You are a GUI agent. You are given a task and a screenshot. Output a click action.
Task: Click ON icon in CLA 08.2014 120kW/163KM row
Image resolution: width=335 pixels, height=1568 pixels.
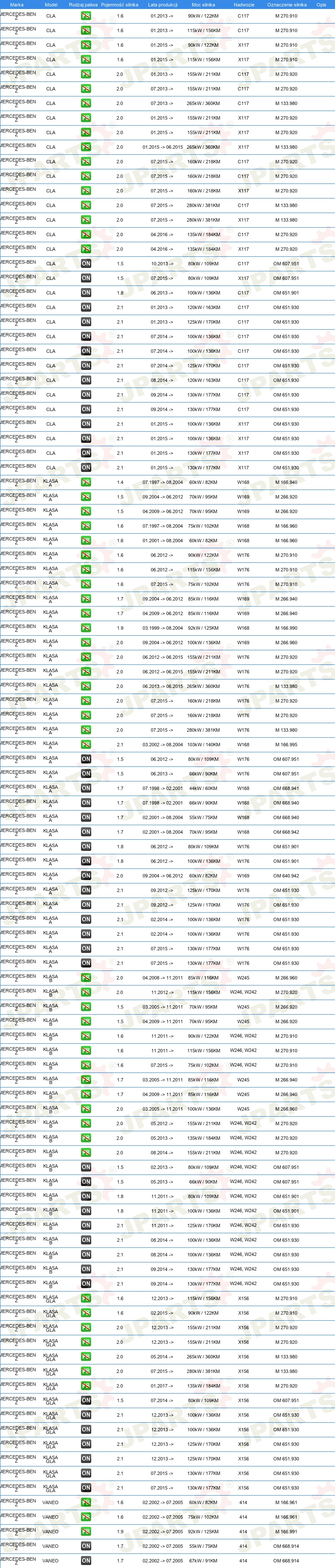[x=86, y=381]
